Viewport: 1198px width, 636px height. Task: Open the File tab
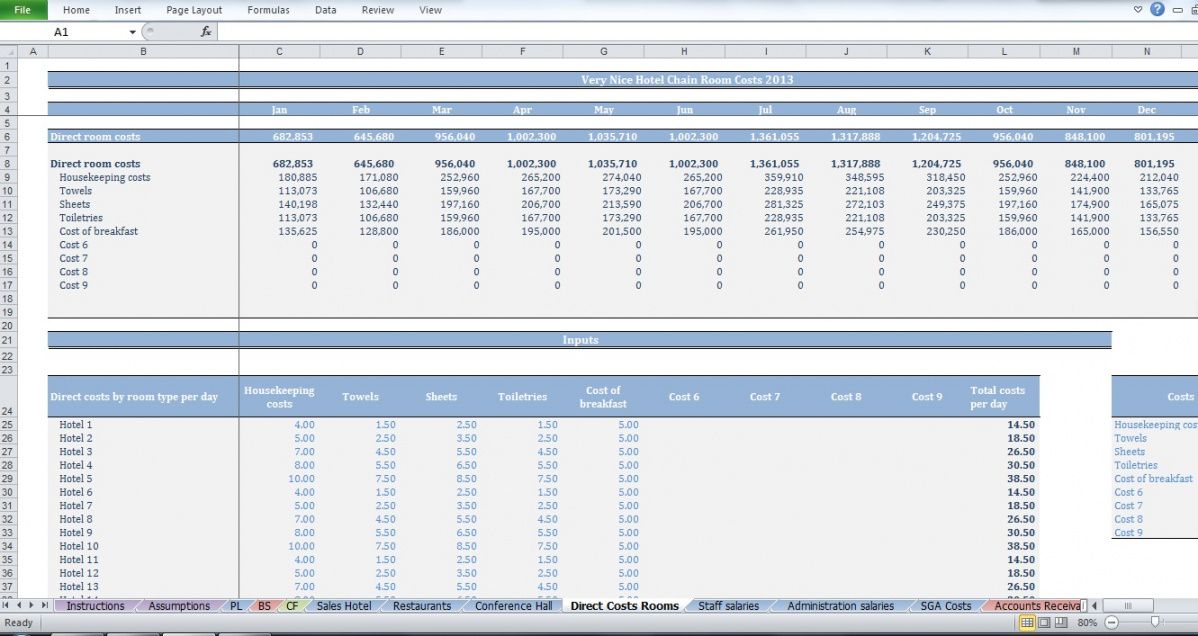[x=22, y=10]
